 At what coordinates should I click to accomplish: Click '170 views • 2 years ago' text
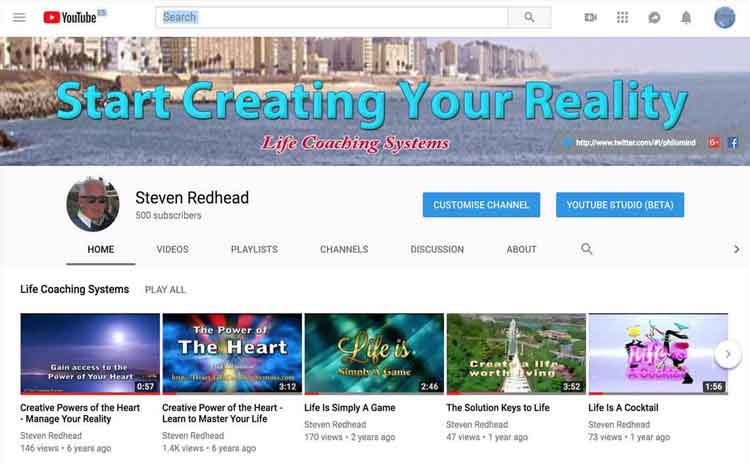(350, 437)
